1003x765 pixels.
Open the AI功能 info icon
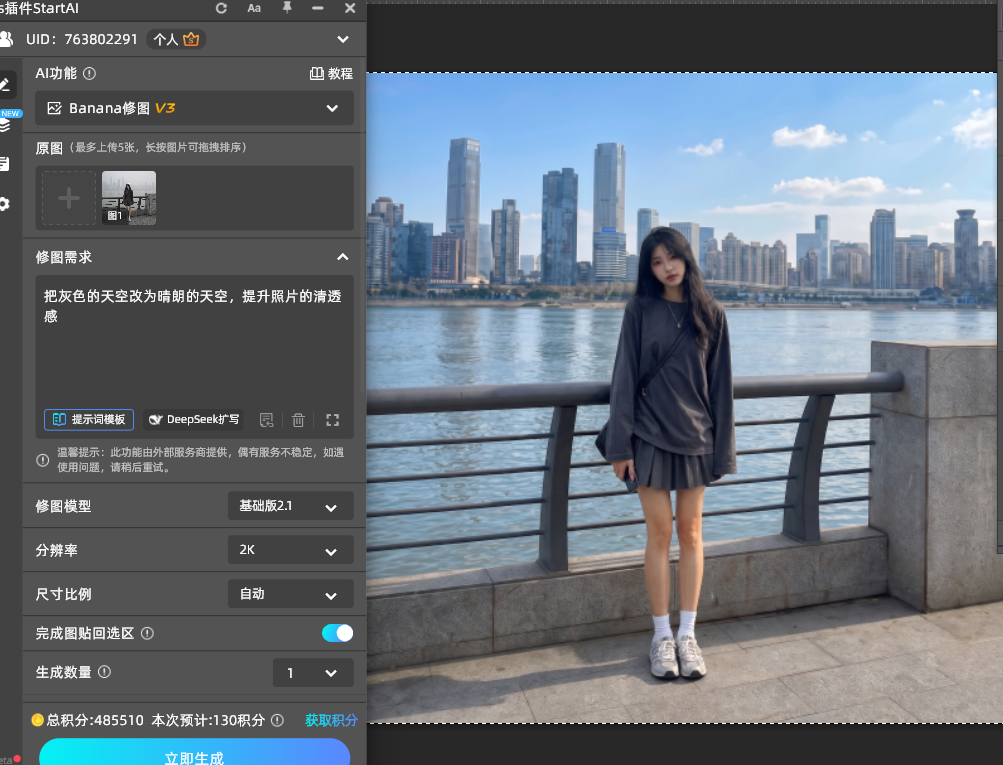pos(90,74)
